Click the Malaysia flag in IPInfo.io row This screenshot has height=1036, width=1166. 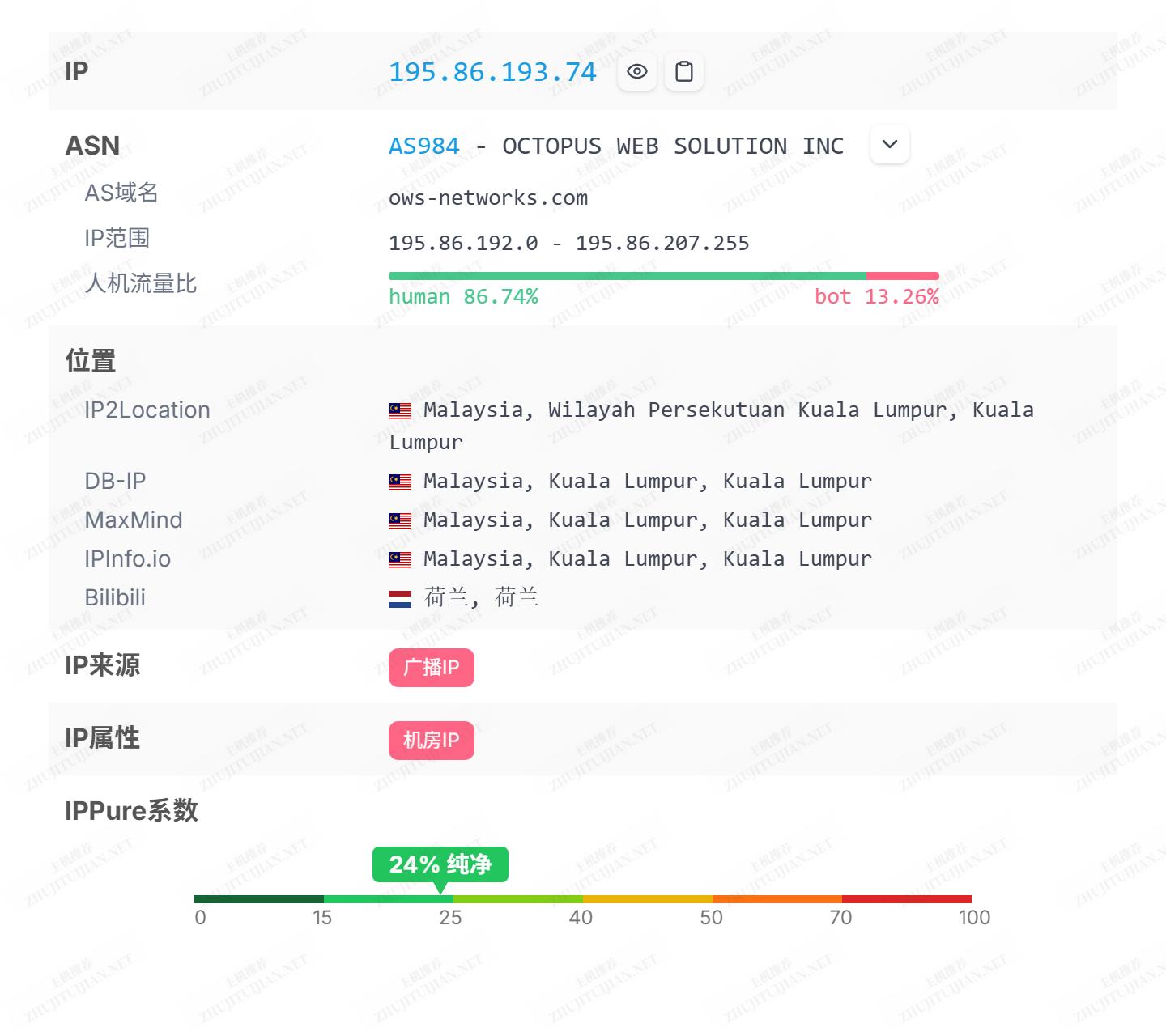pos(400,560)
